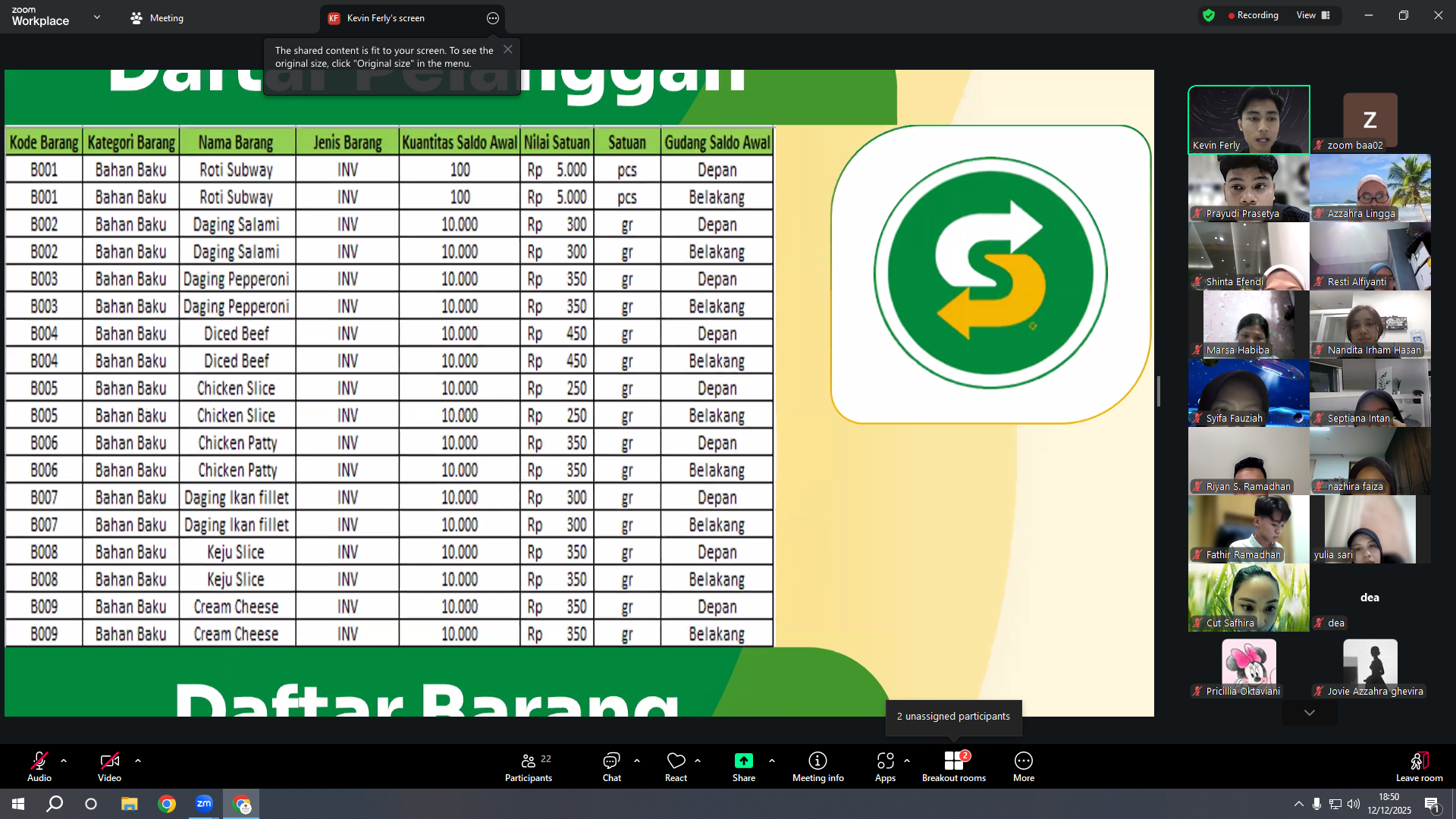1456x819 pixels.
Task: Click the Recording indicator
Action: pyautogui.click(x=1254, y=15)
